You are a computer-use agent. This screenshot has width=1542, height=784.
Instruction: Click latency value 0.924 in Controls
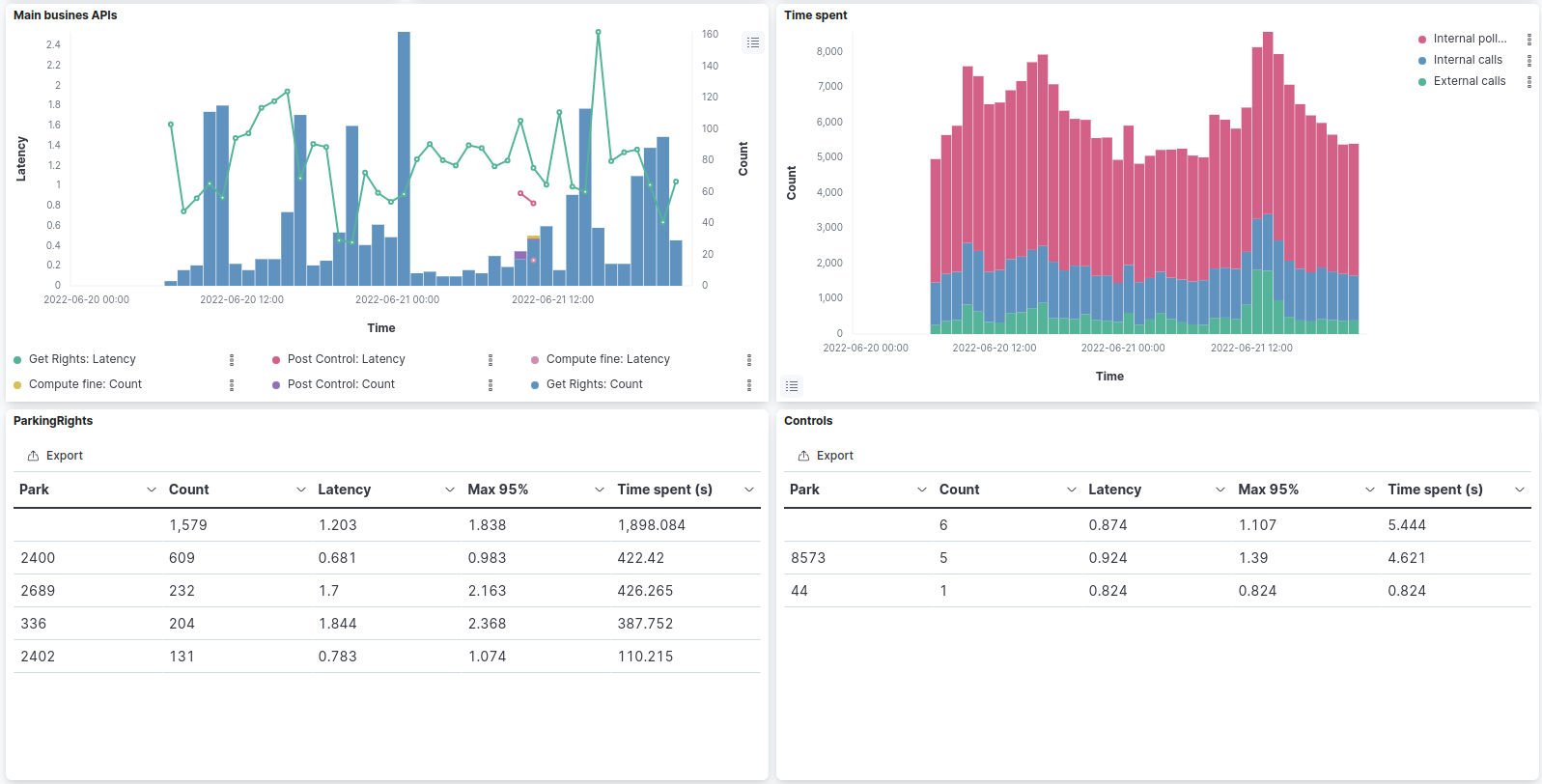1108,558
